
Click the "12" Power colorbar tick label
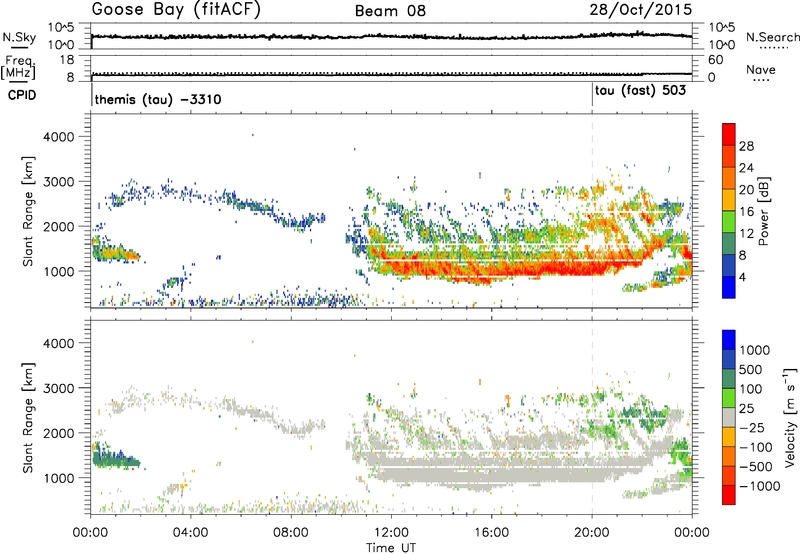[x=746, y=234]
